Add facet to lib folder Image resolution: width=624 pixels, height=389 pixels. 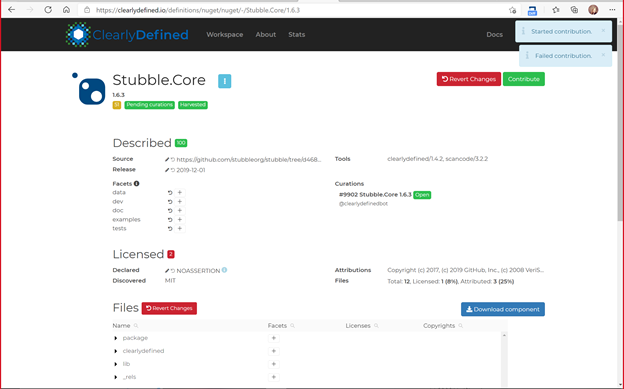(273, 364)
